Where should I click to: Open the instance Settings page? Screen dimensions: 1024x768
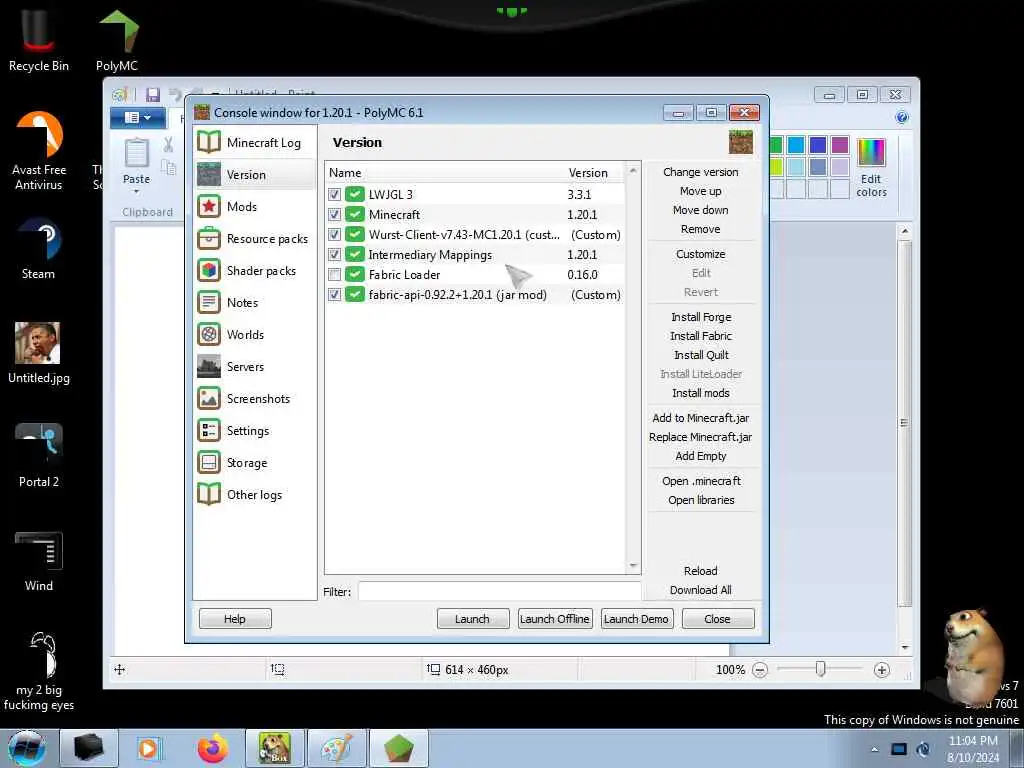pyautogui.click(x=254, y=430)
